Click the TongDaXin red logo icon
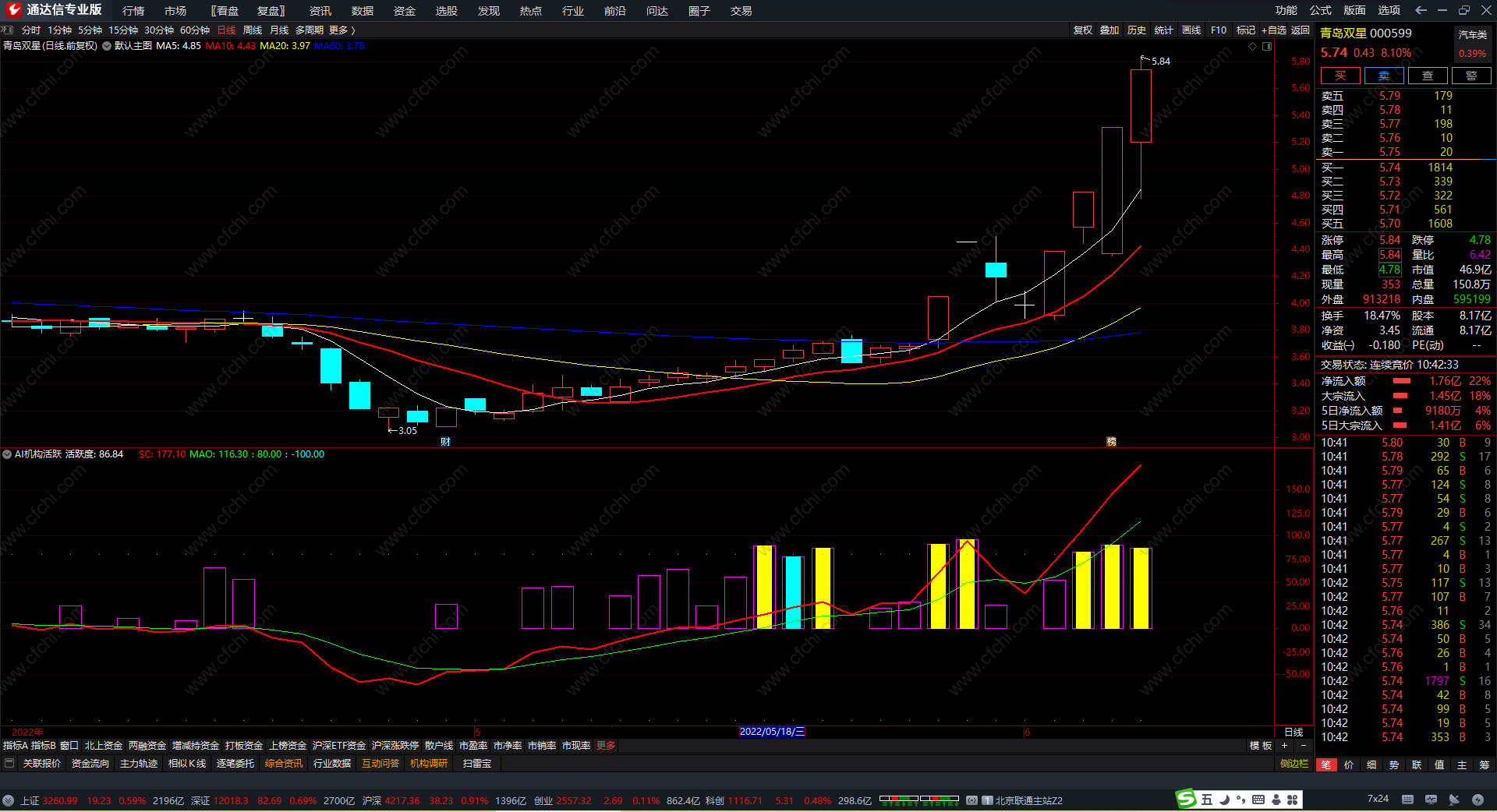Screen dimensions: 1497x812 tap(13, 10)
